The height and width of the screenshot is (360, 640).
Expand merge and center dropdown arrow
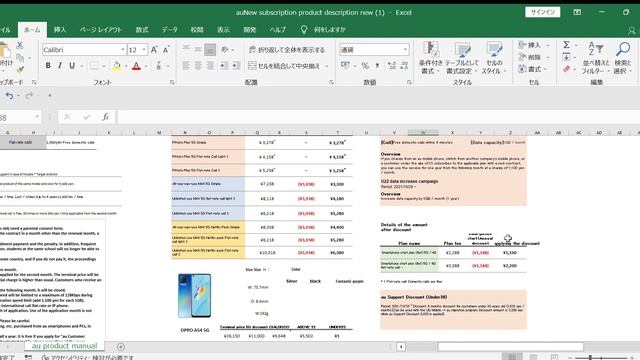(326, 66)
